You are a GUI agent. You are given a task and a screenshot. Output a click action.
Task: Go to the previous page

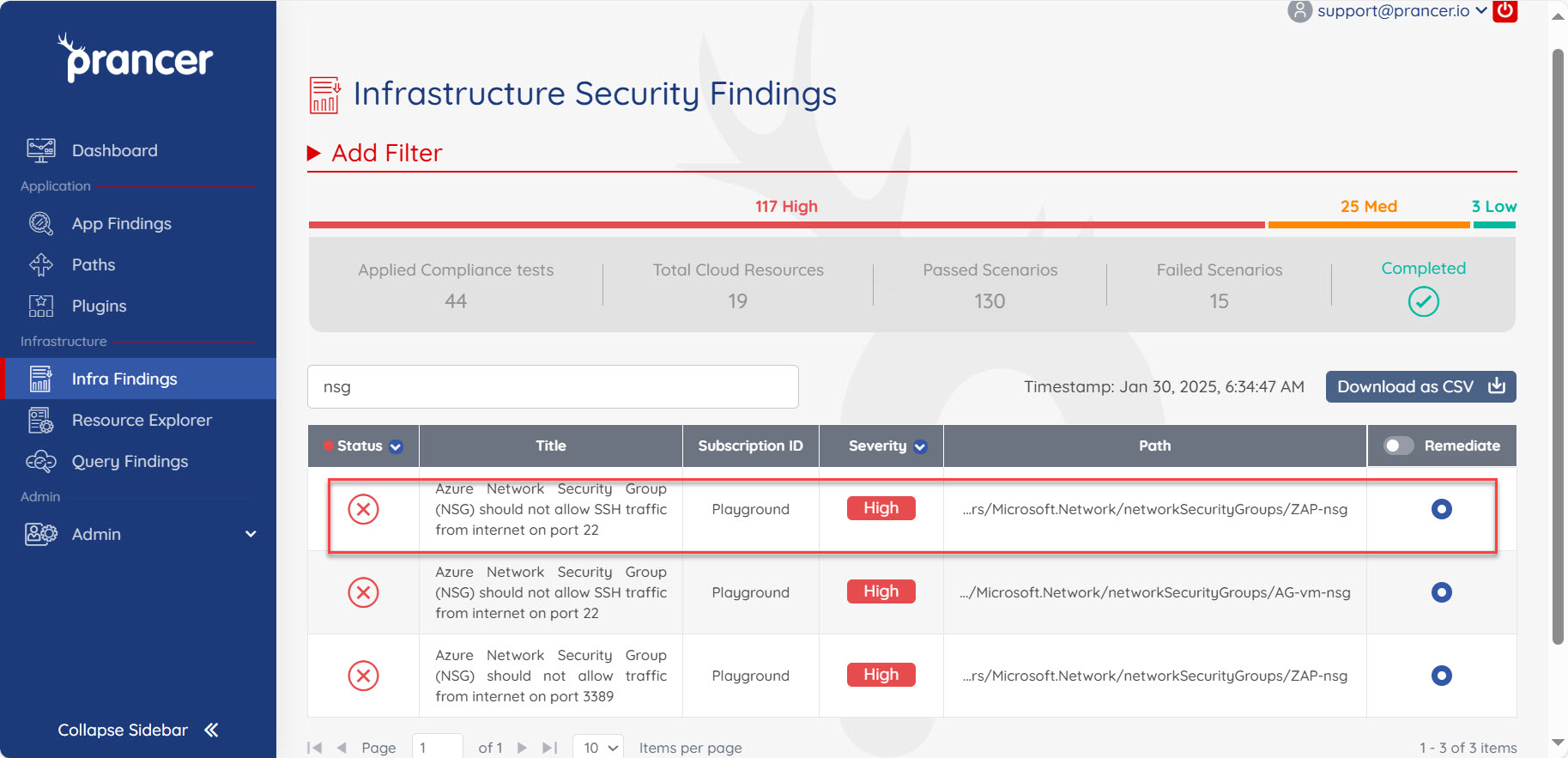point(342,748)
